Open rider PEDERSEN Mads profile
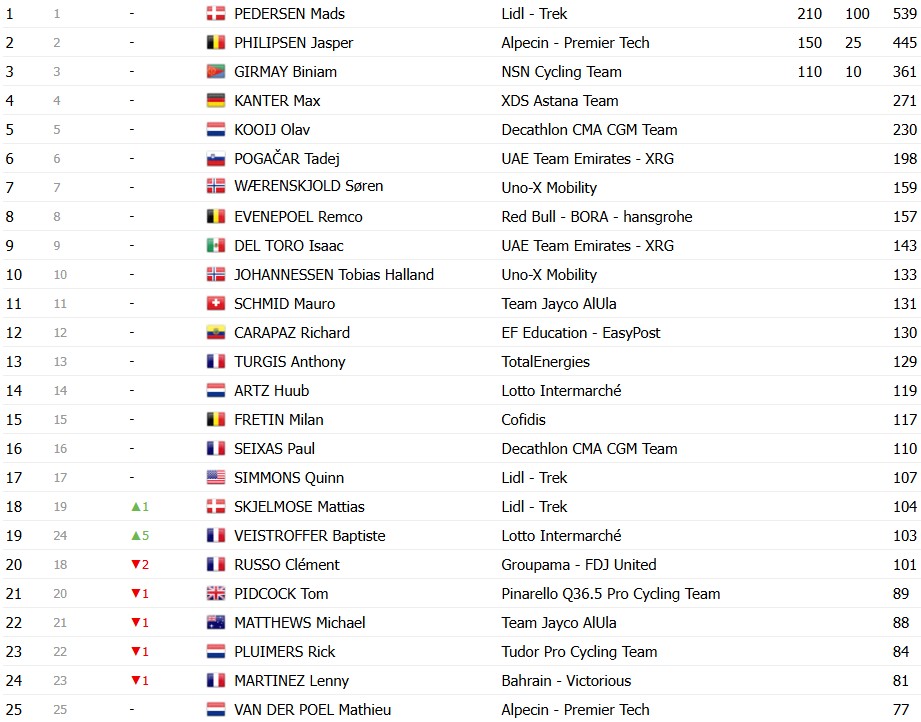 click(290, 14)
